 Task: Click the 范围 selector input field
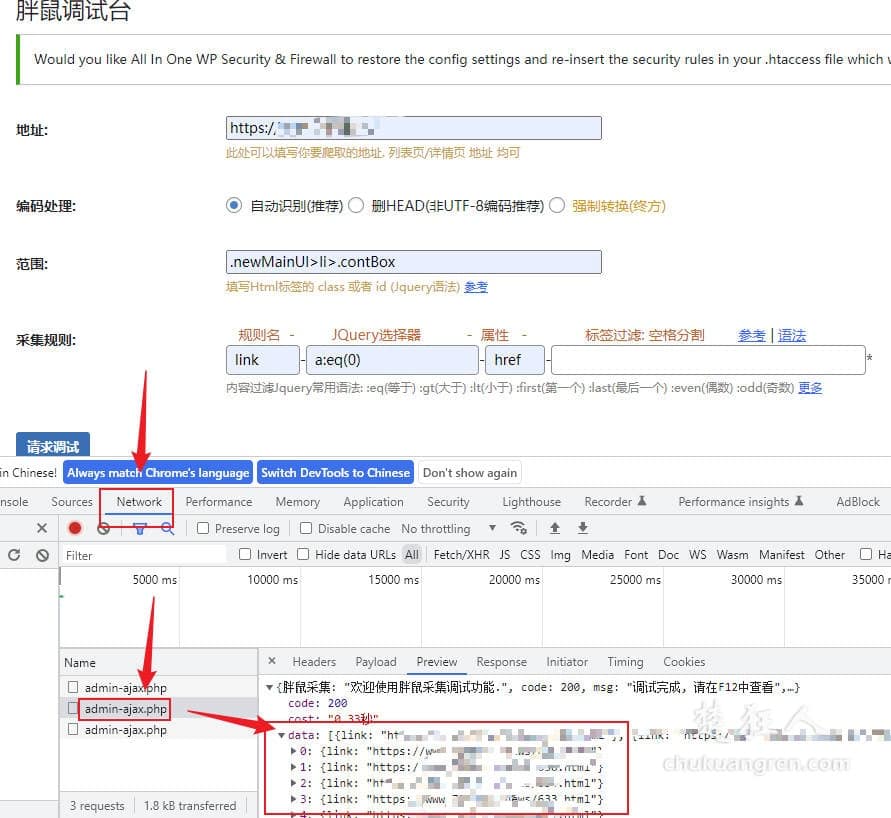point(414,262)
